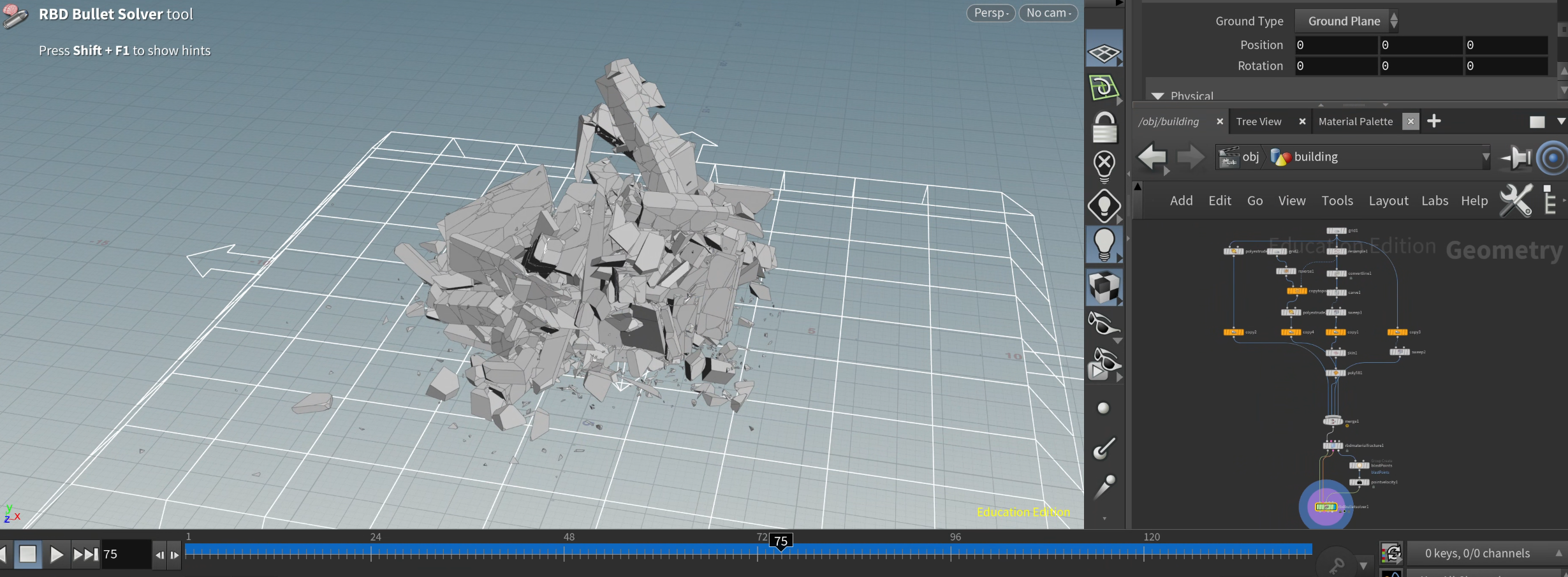Click the wrench and screwdriver network tools icon

tap(1515, 201)
